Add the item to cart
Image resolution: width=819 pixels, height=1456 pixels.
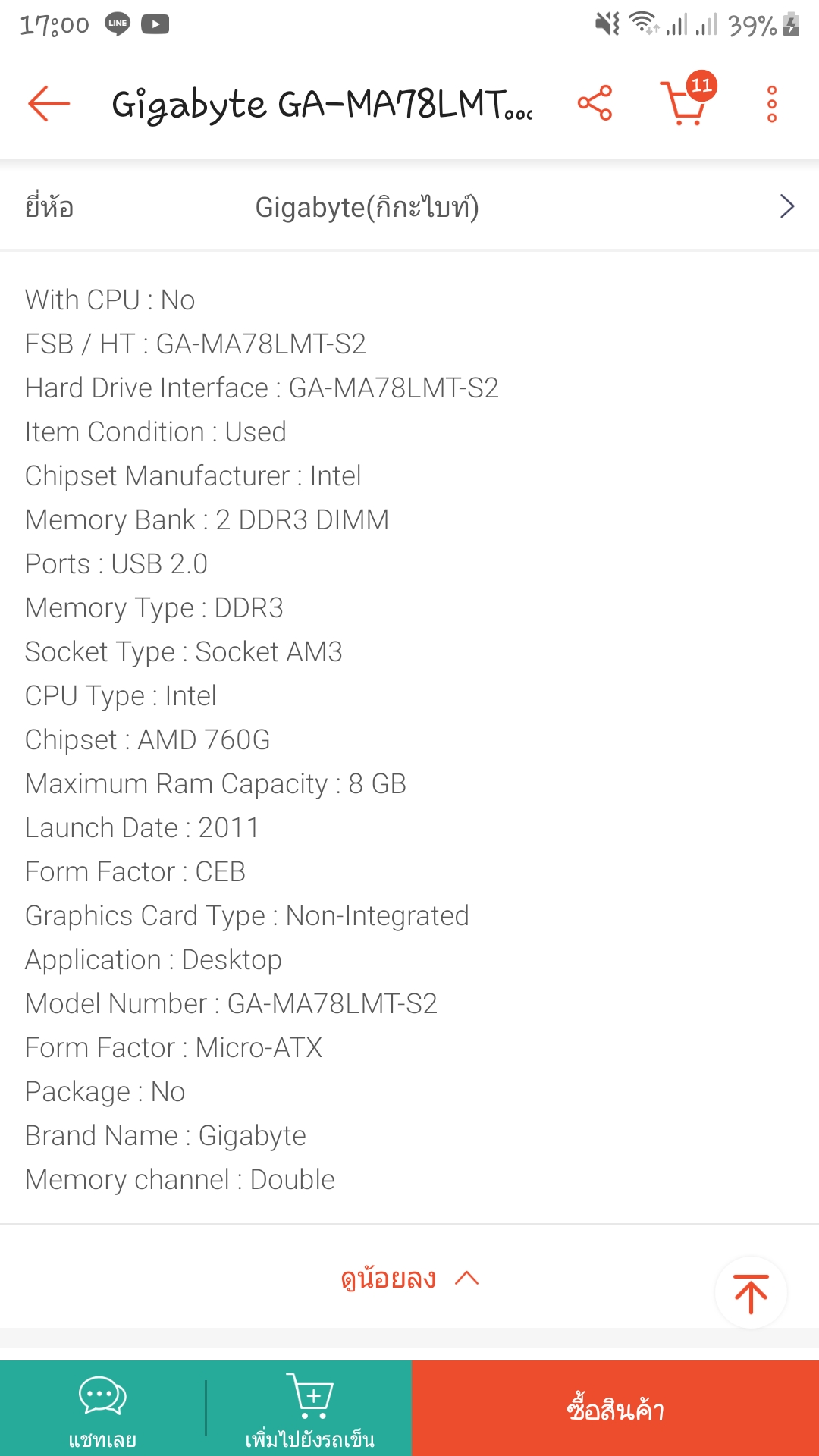coord(309,1408)
